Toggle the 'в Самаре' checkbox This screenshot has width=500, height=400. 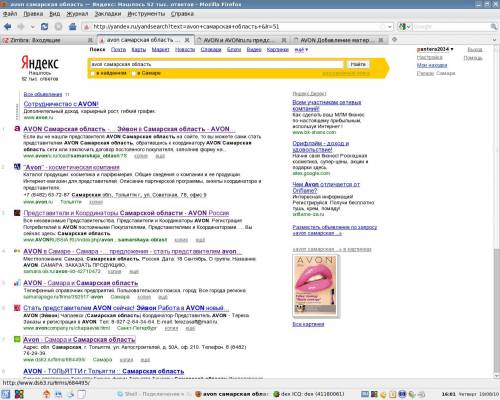134,73
